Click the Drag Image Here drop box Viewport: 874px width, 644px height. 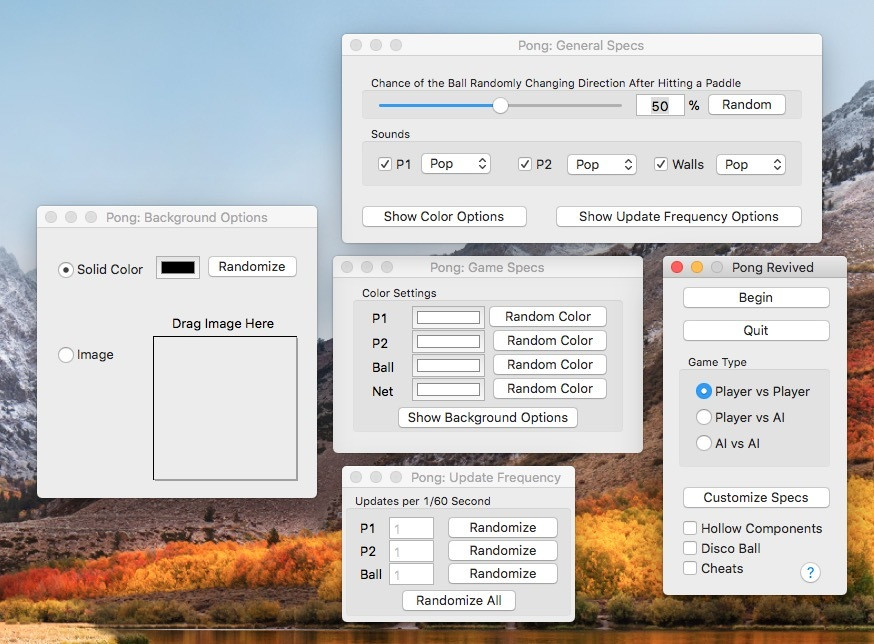click(225, 408)
